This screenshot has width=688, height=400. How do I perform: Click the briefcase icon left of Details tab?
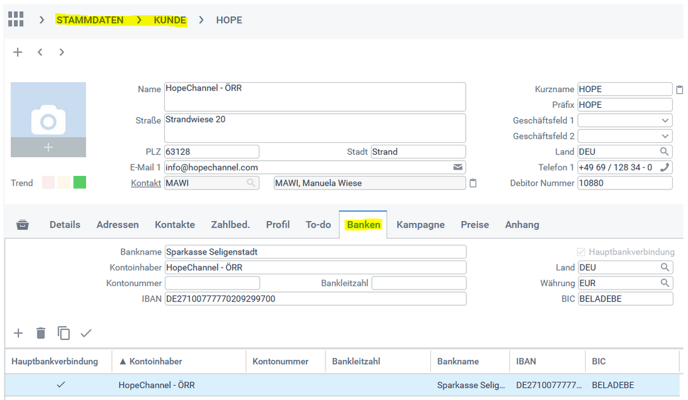(22, 225)
